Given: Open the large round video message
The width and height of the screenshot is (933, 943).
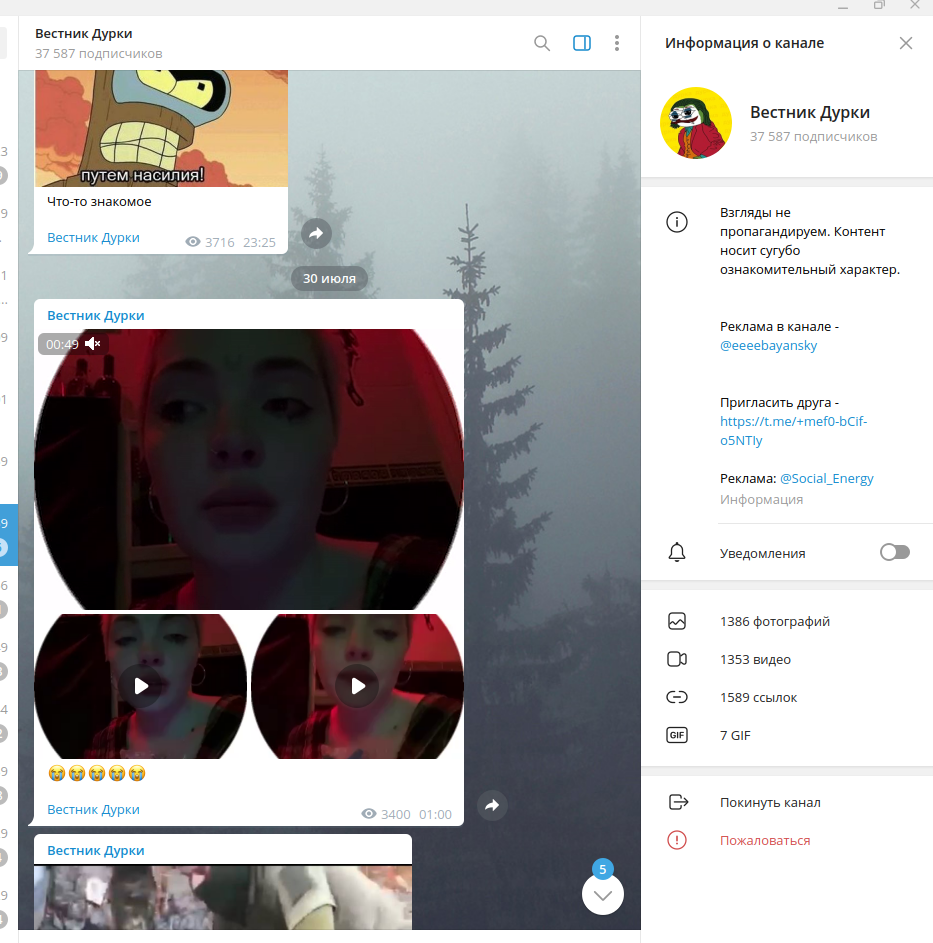Looking at the screenshot, I should (x=249, y=469).
